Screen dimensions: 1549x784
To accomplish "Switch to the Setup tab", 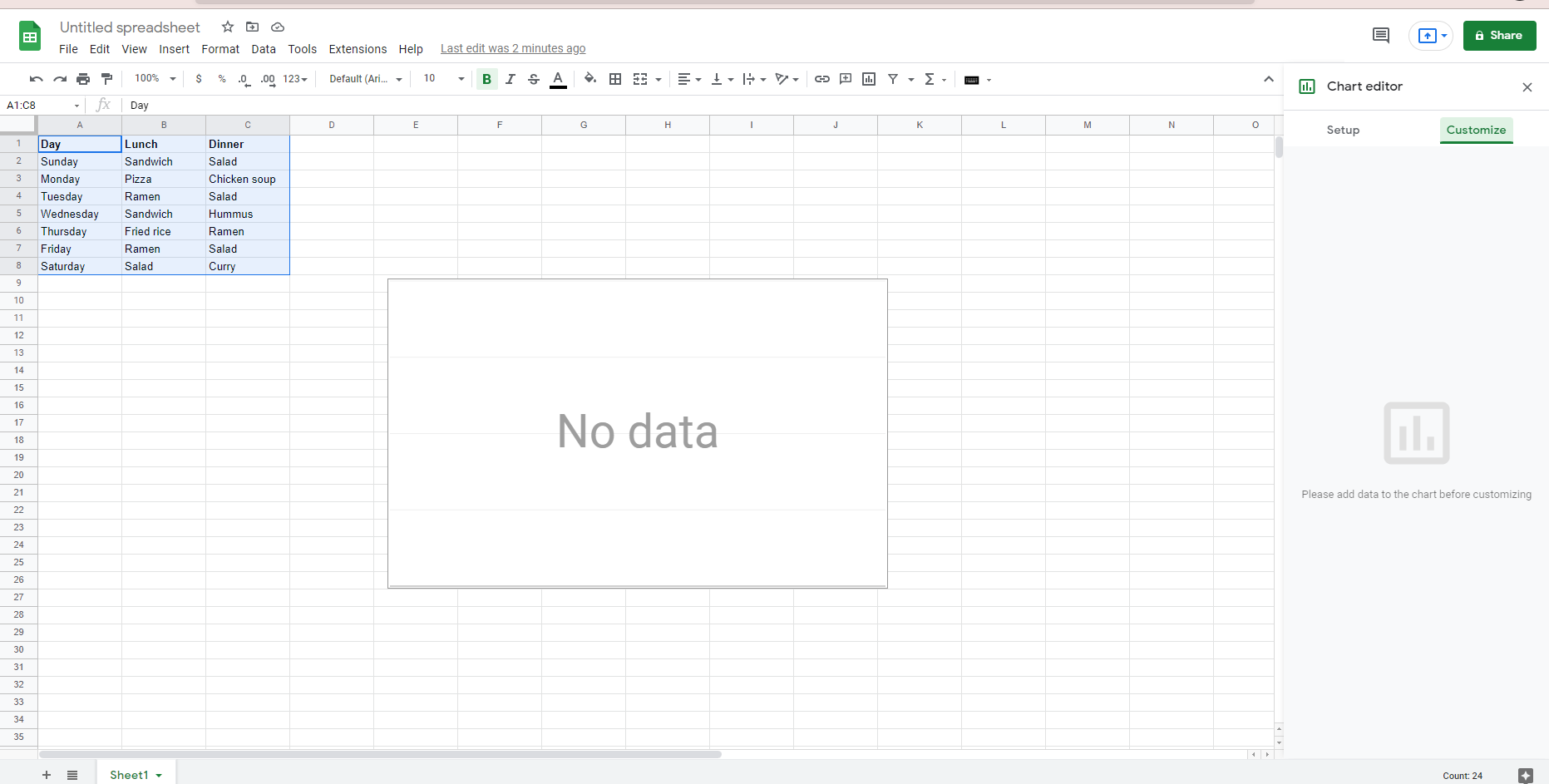I will (x=1342, y=130).
